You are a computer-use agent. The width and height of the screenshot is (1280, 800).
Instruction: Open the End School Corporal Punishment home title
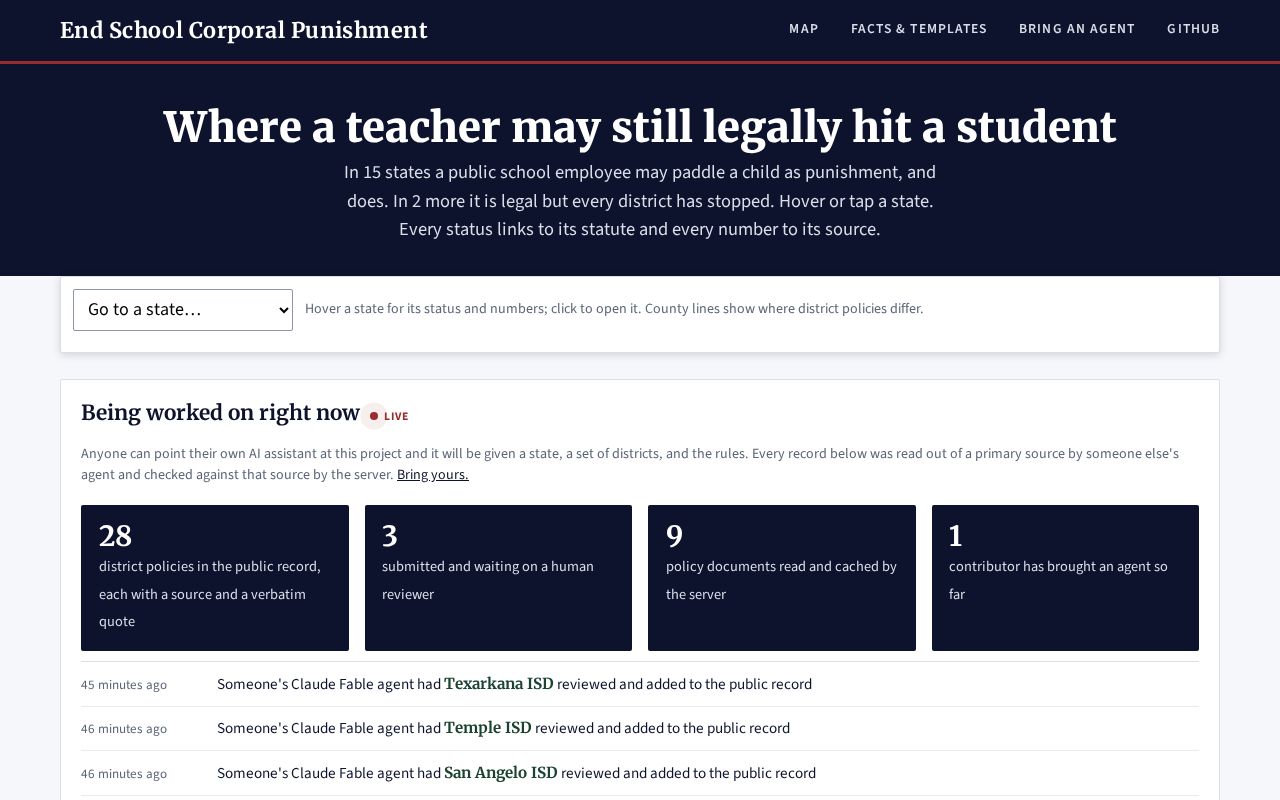click(243, 30)
